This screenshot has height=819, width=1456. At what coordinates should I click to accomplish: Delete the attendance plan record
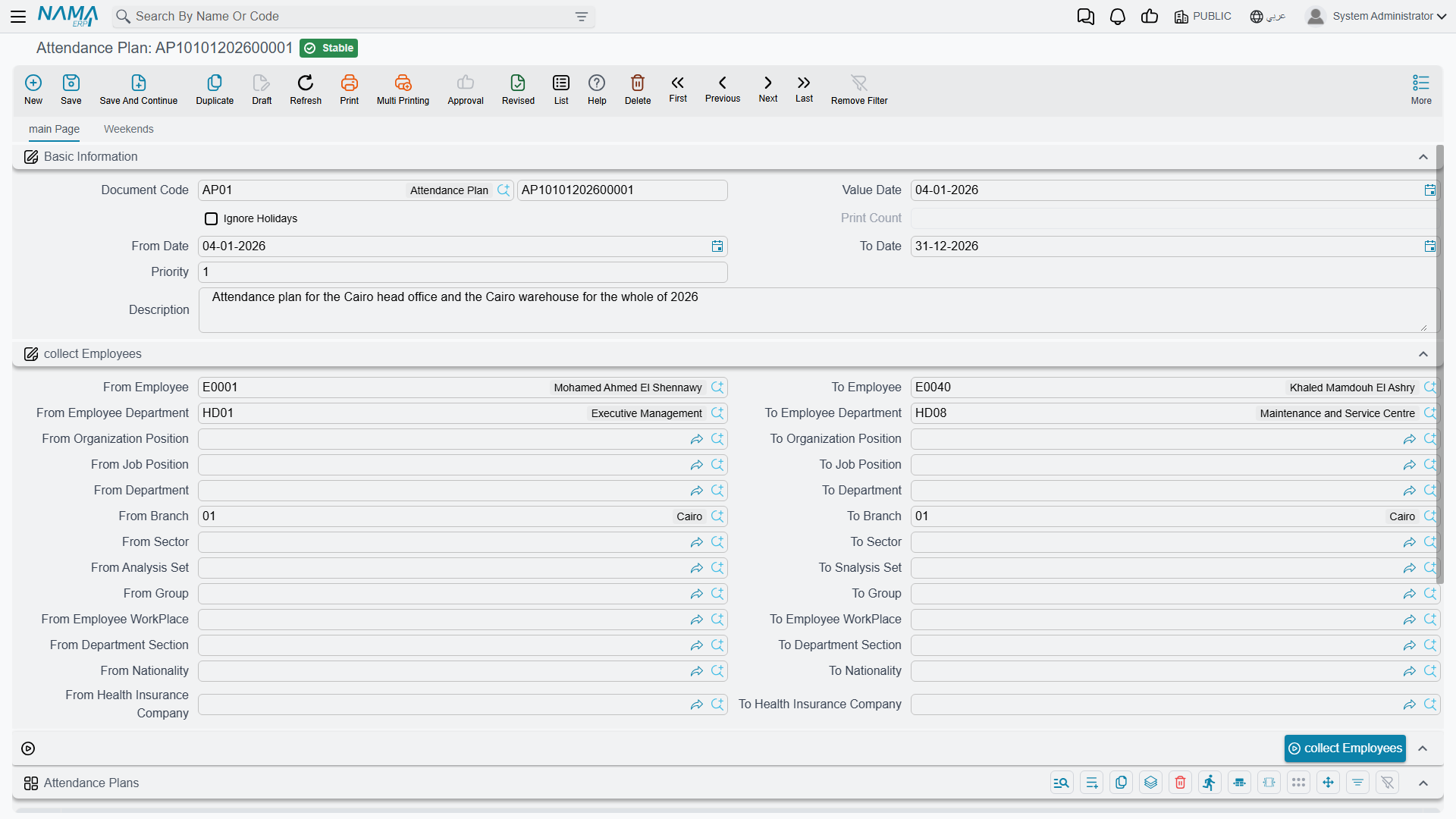point(638,89)
